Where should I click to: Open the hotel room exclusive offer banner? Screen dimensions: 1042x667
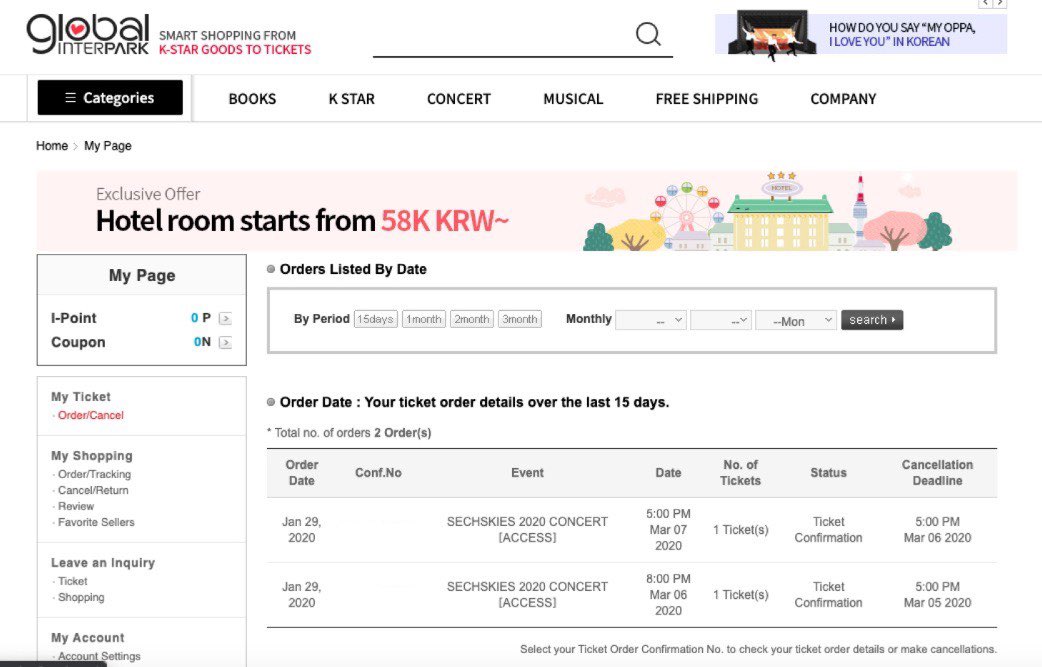526,211
